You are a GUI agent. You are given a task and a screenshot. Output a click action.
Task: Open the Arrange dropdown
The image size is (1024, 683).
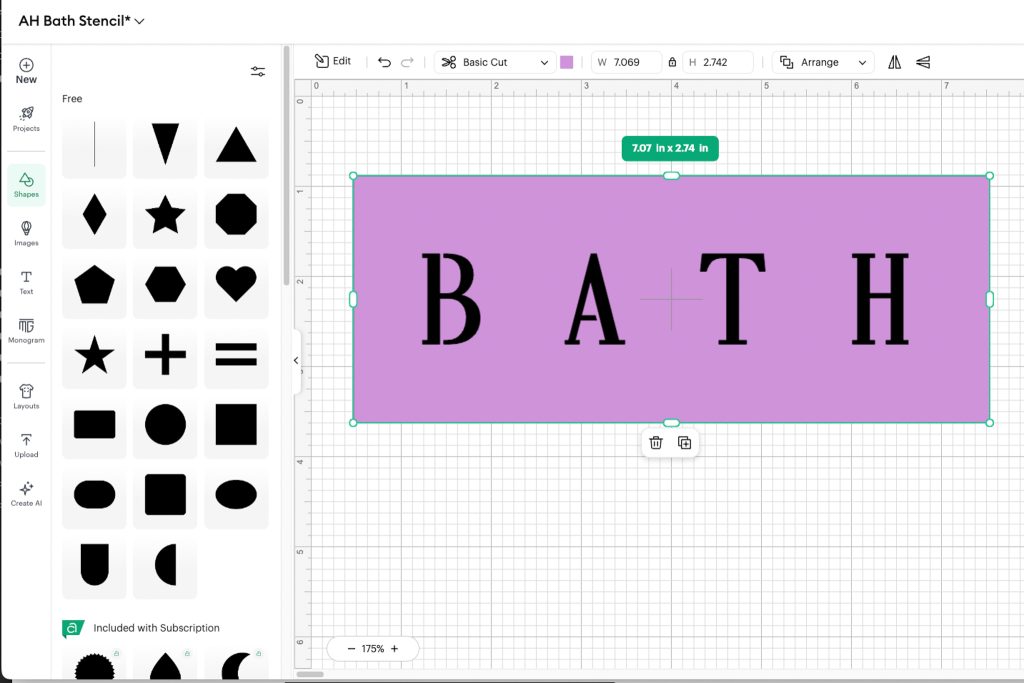[823, 61]
